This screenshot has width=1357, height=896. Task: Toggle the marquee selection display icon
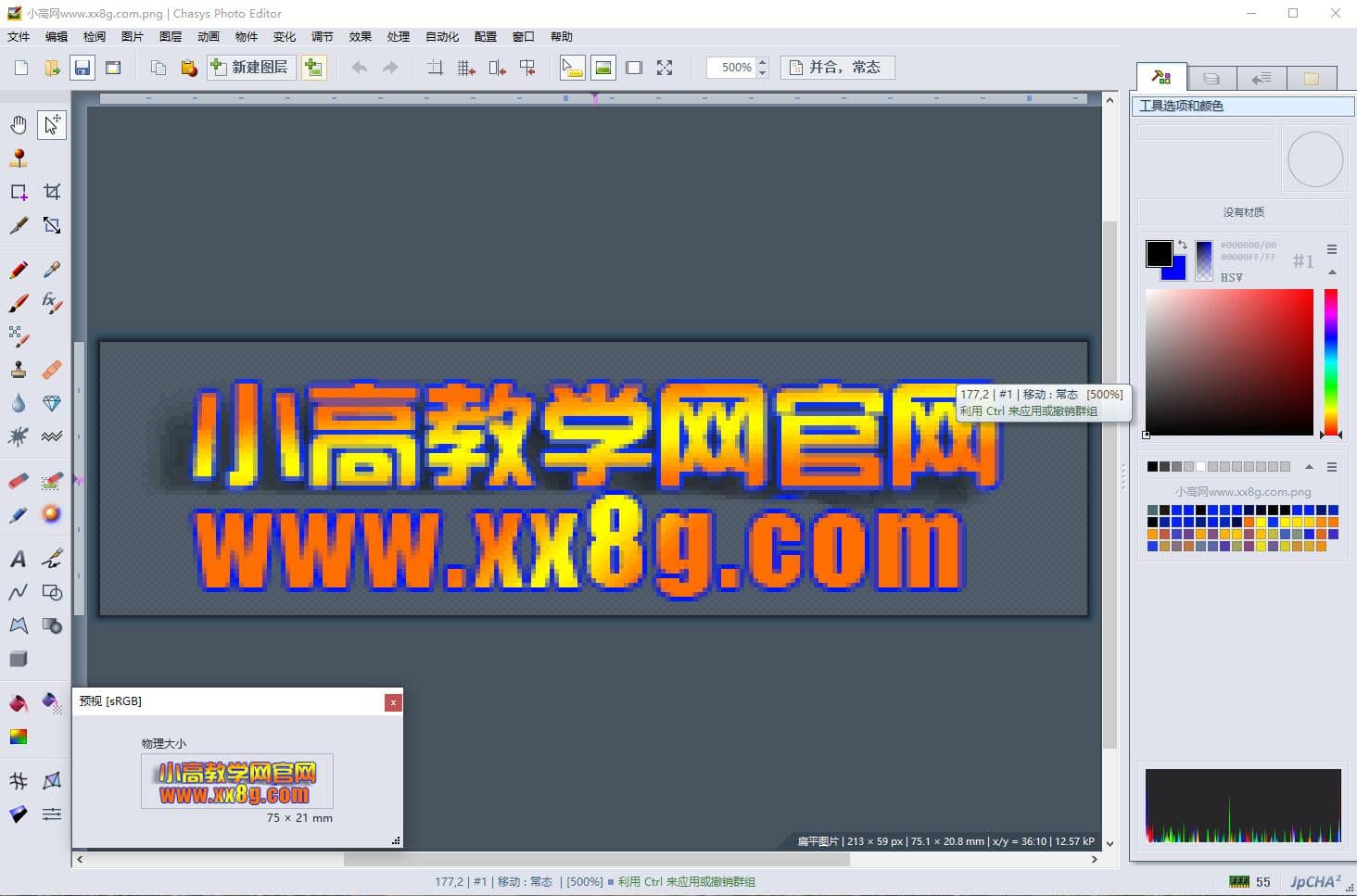pos(634,68)
